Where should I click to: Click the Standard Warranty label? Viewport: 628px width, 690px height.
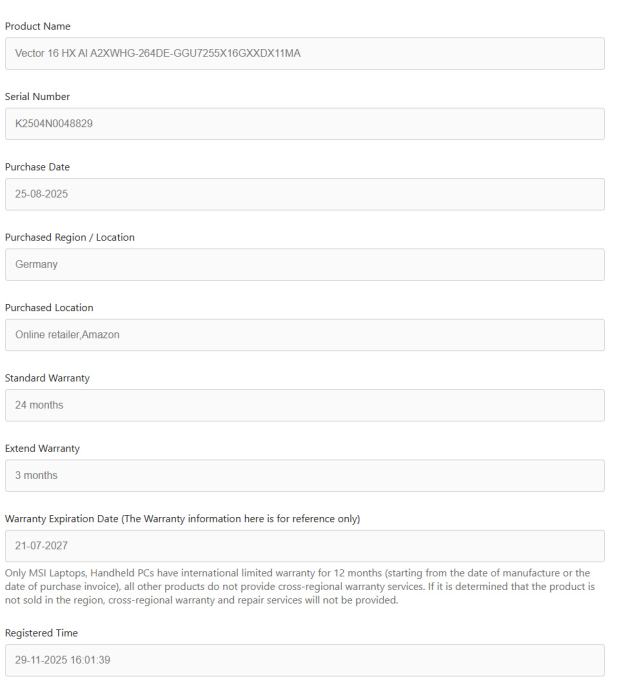coord(47,377)
